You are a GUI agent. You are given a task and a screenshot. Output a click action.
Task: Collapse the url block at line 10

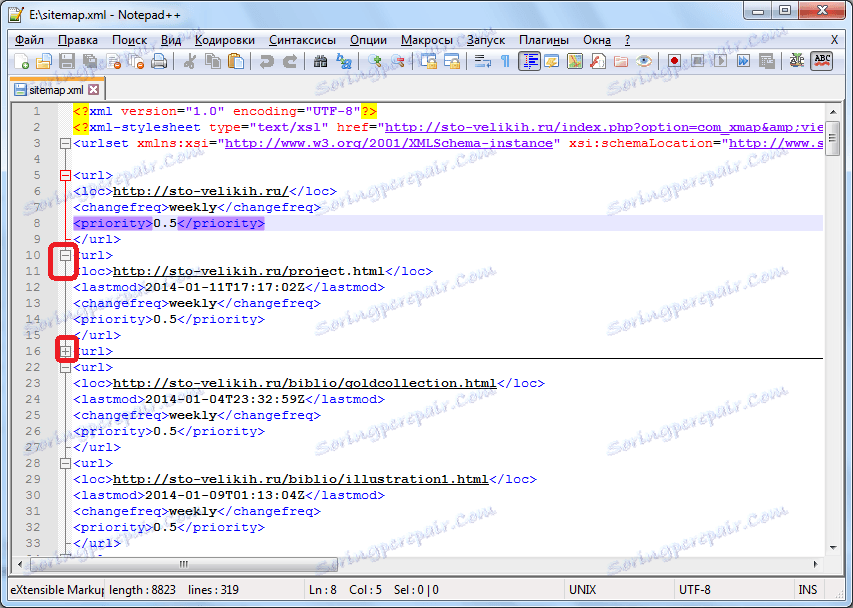click(64, 257)
